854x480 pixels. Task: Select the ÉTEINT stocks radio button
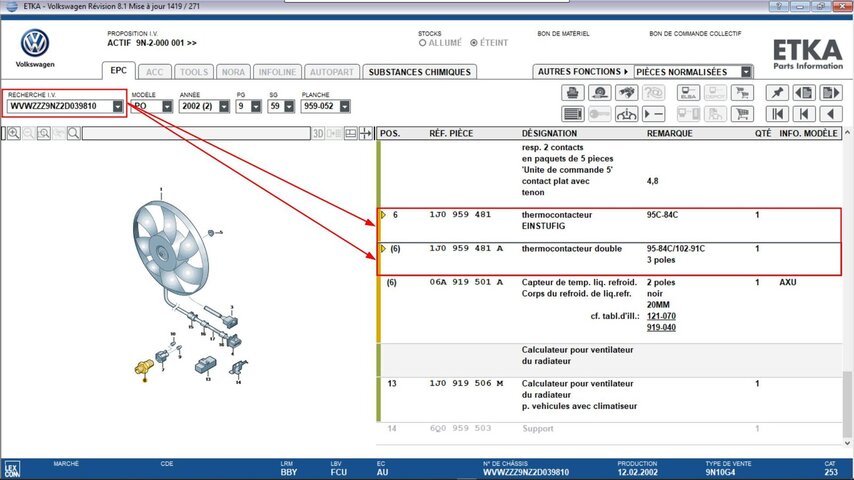pos(474,42)
